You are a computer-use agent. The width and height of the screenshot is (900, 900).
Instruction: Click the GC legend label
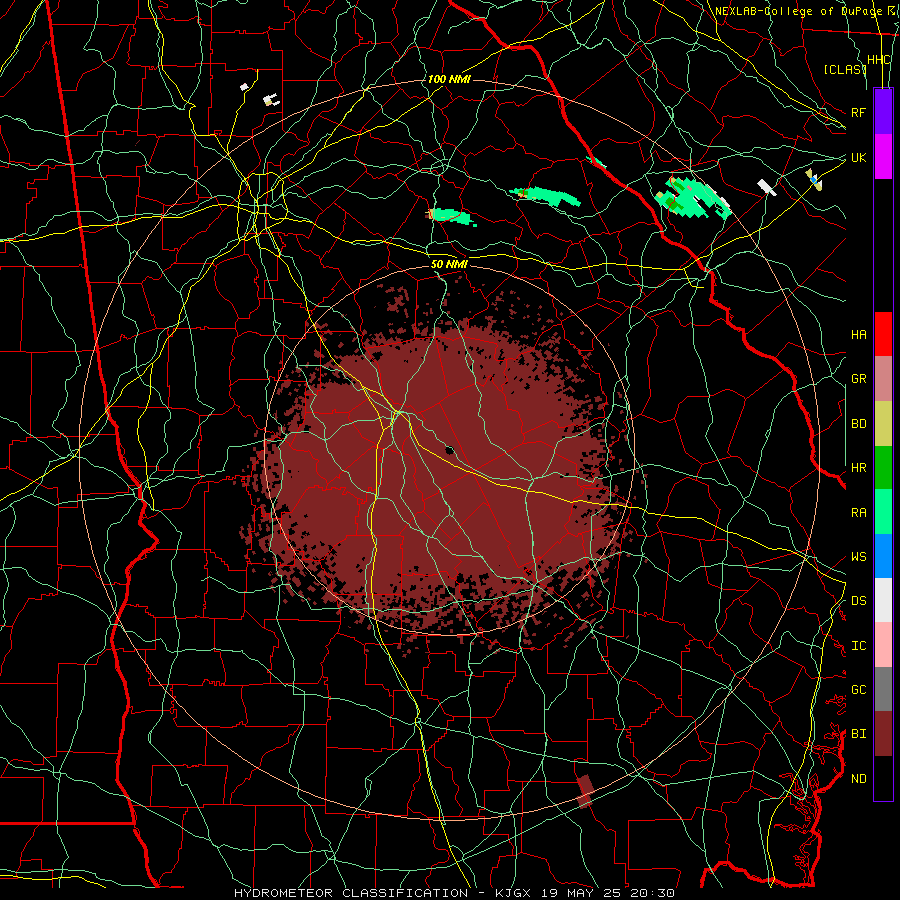(858, 690)
